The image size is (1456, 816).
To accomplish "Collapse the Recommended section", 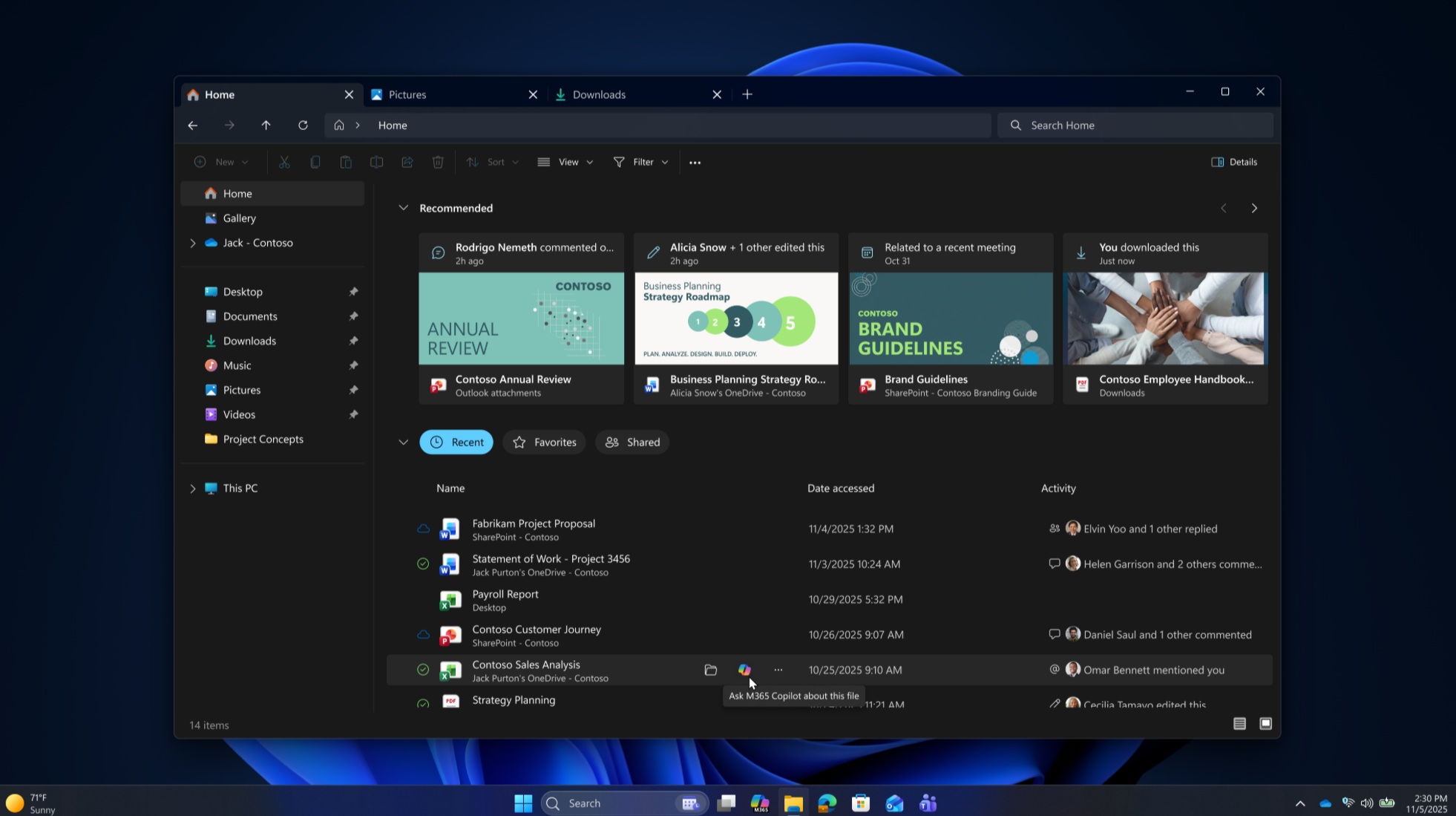I will [x=403, y=208].
